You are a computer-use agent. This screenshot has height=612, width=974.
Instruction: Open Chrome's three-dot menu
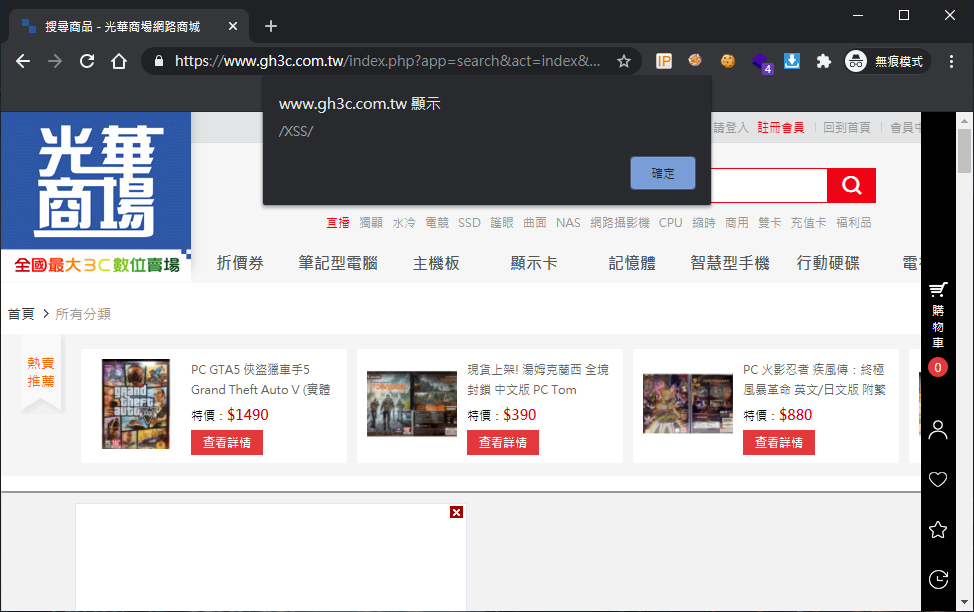click(x=951, y=61)
